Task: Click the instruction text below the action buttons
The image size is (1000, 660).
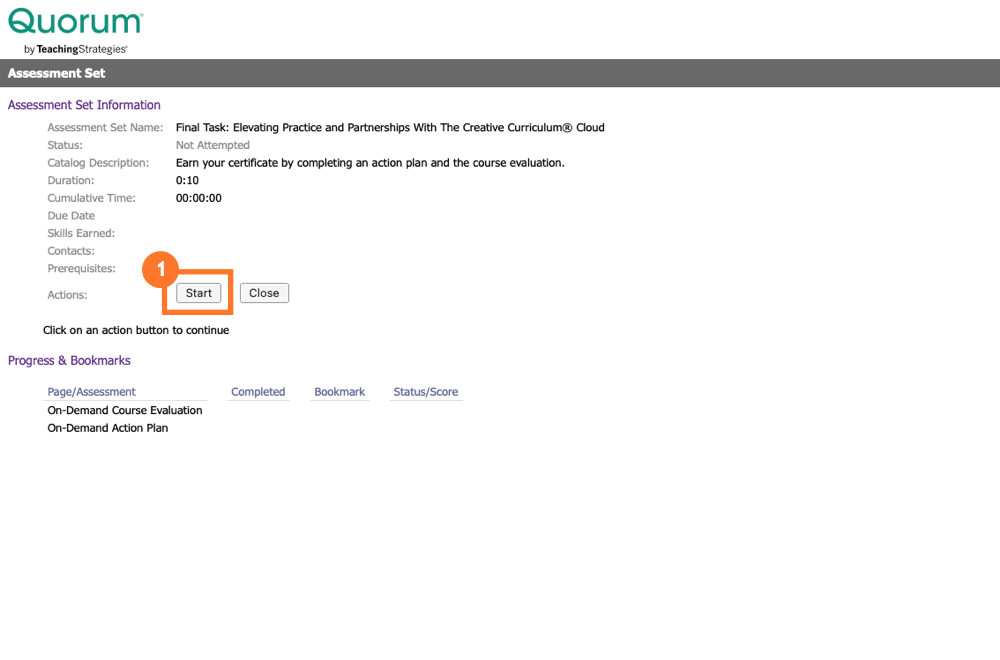Action: [x=136, y=329]
